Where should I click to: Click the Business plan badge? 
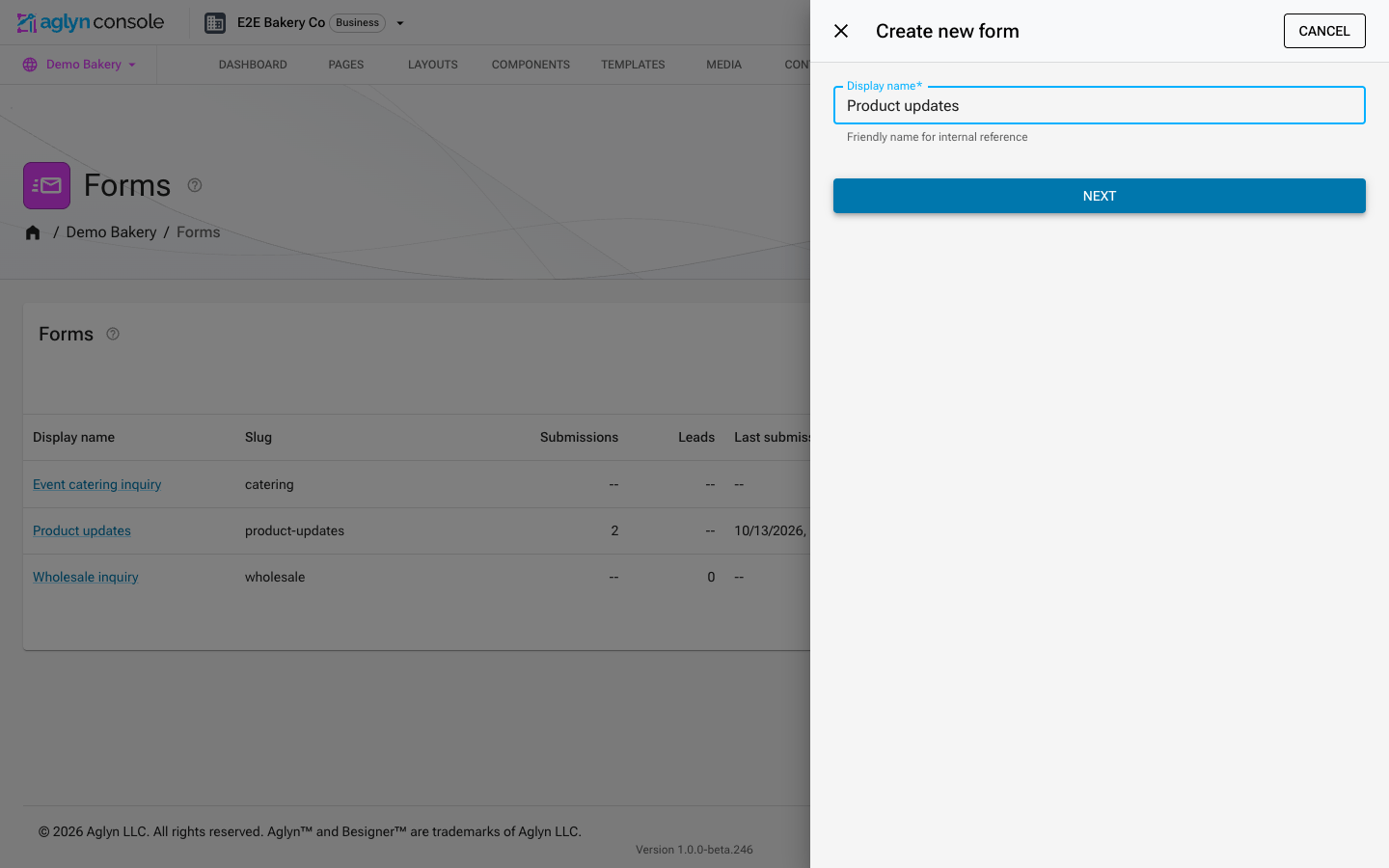pyautogui.click(x=358, y=23)
